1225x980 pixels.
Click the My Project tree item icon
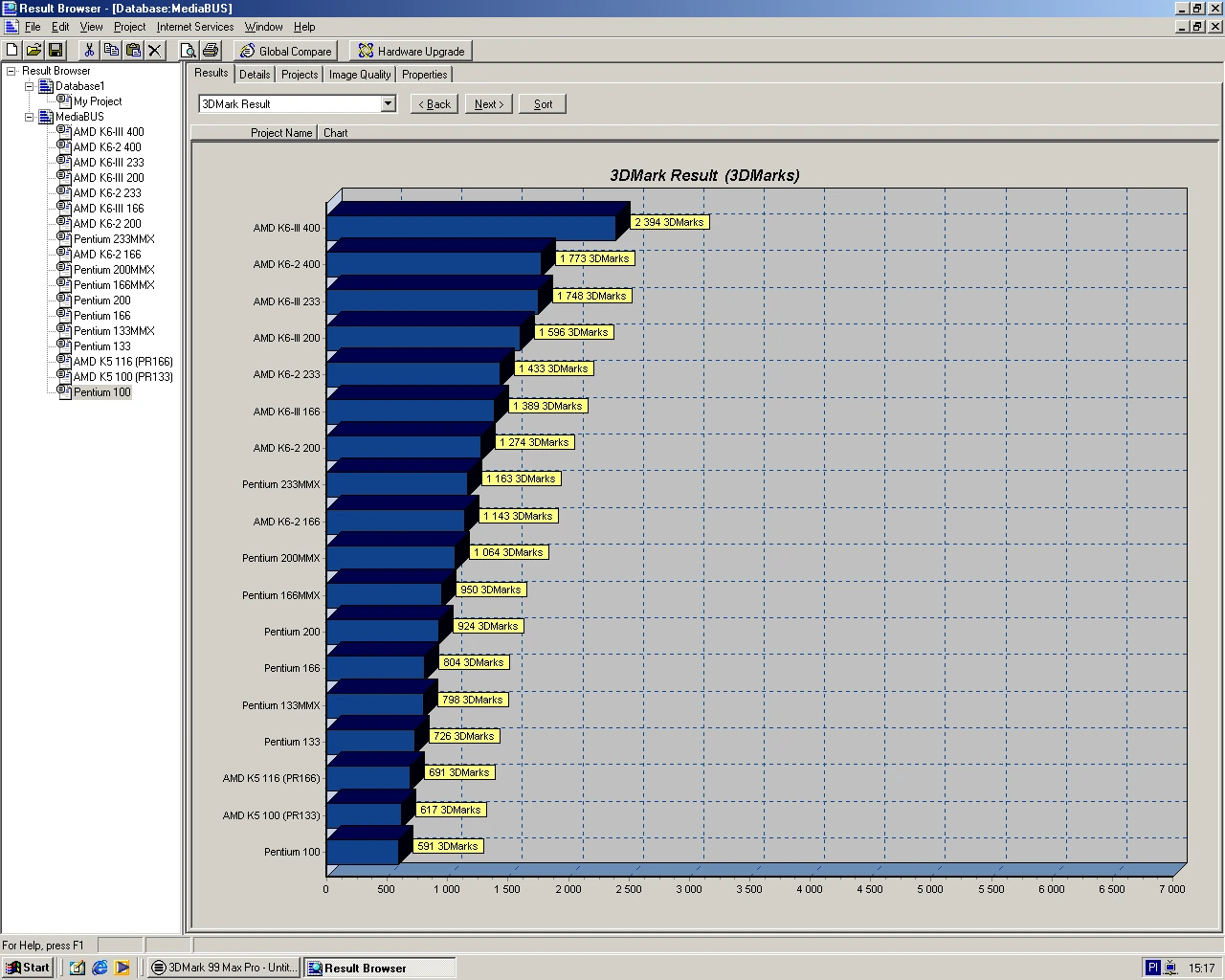64,100
